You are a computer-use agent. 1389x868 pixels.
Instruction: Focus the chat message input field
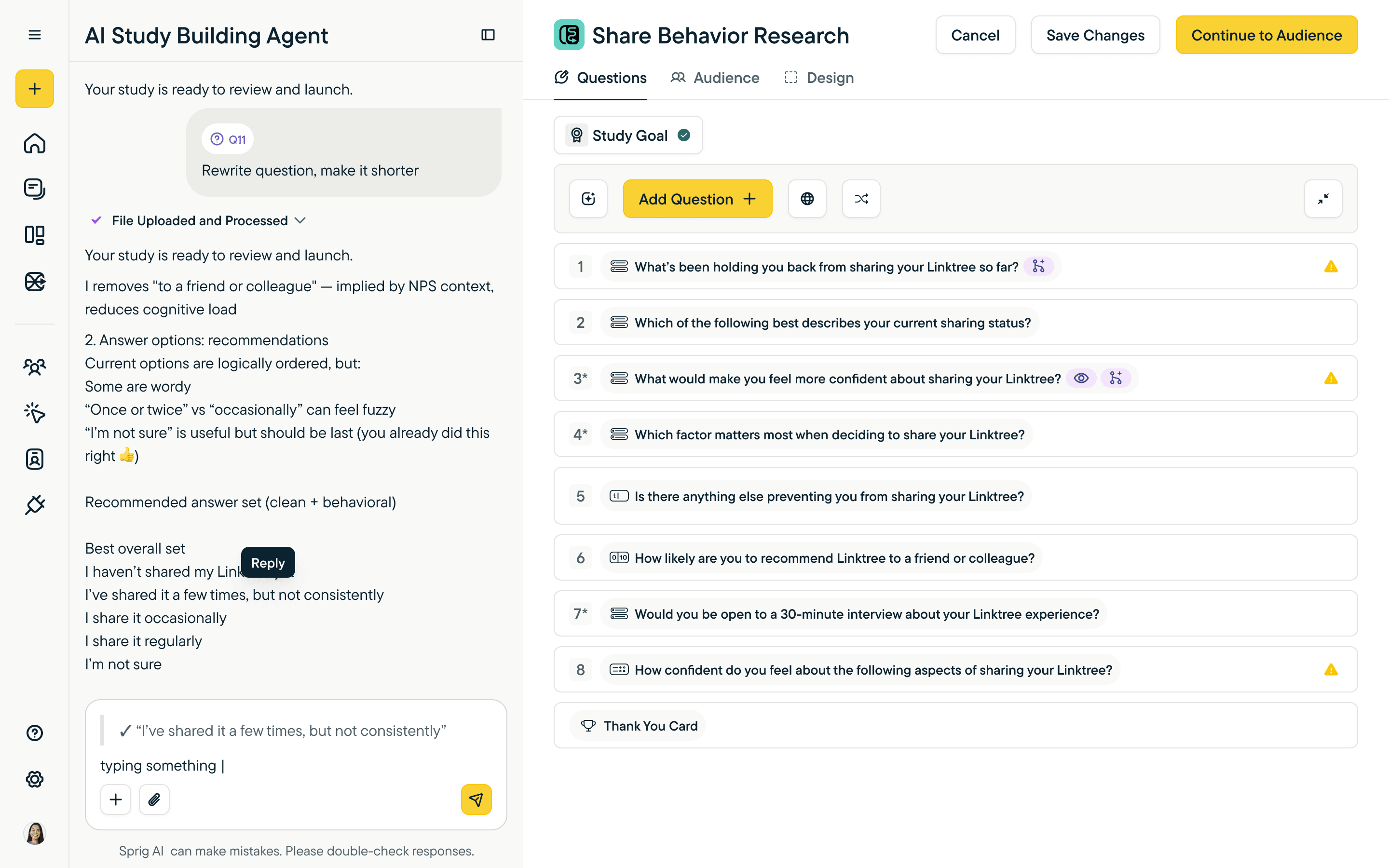tap(296, 765)
